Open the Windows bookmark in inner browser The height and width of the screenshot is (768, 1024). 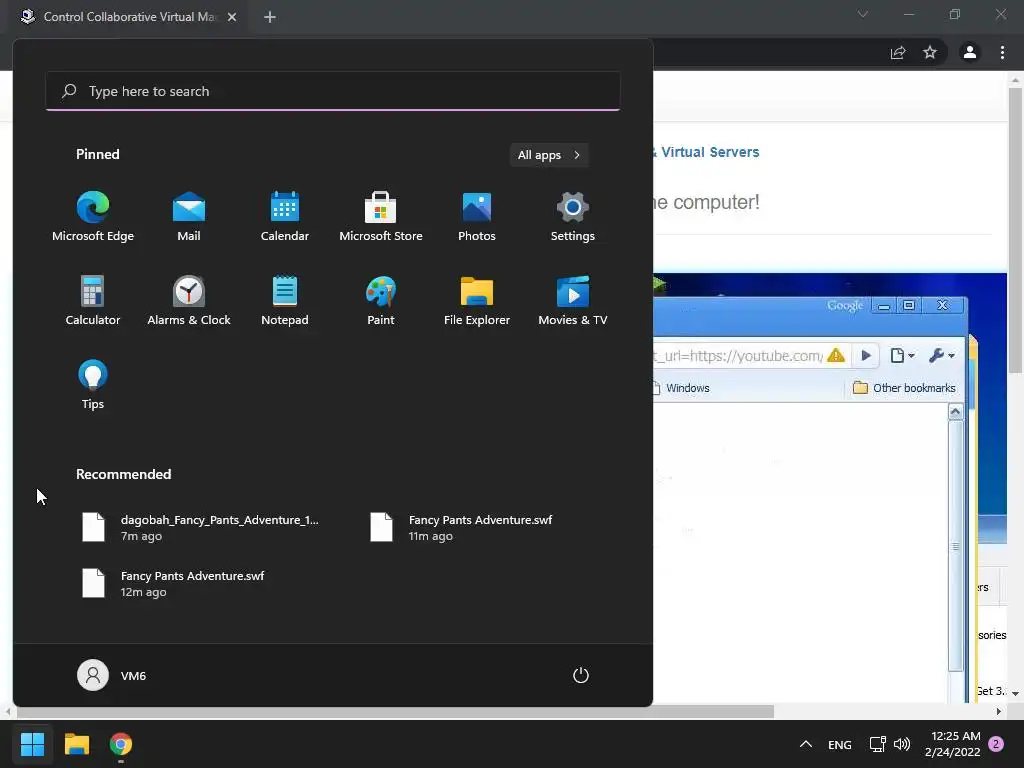[681, 388]
